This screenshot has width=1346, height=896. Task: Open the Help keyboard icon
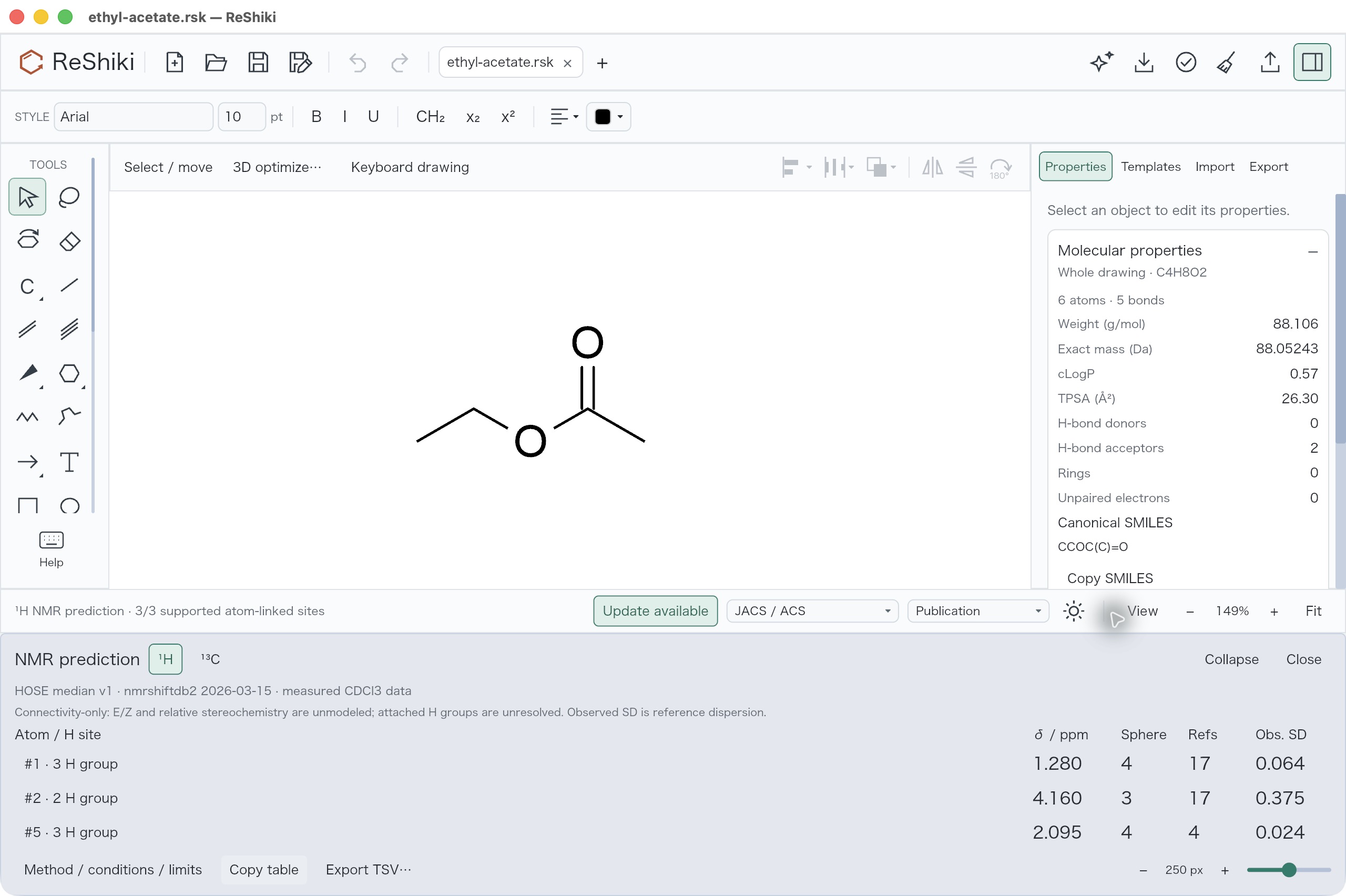[52, 549]
